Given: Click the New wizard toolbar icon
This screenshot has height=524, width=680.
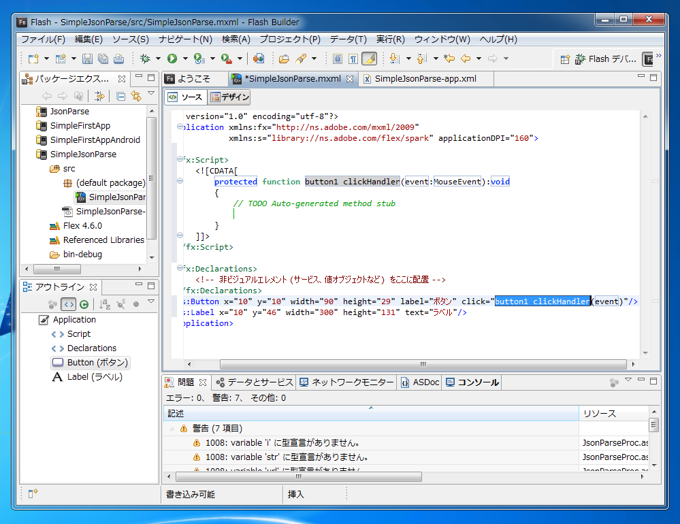Looking at the screenshot, I should pos(33,59).
